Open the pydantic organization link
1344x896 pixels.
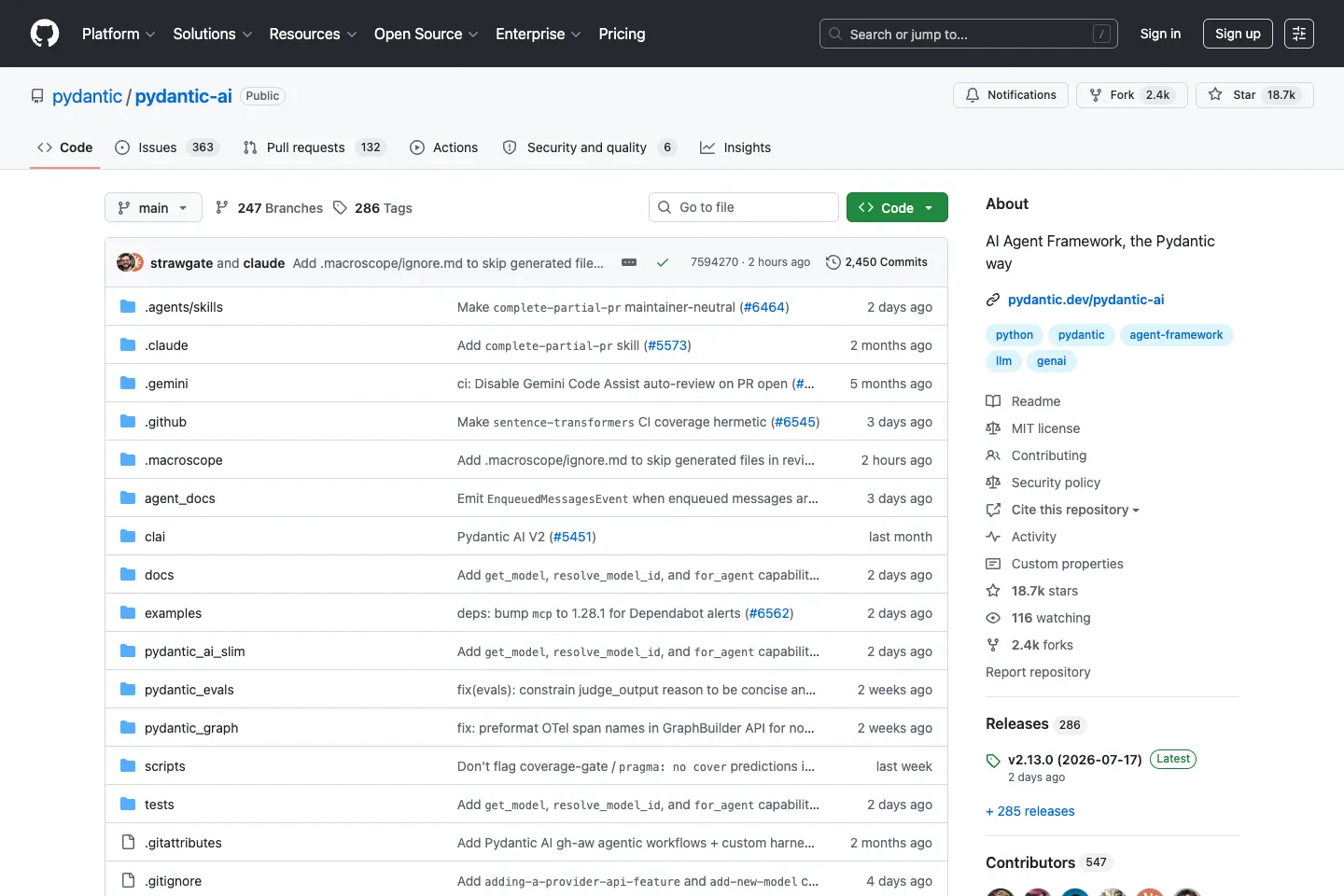tap(87, 96)
